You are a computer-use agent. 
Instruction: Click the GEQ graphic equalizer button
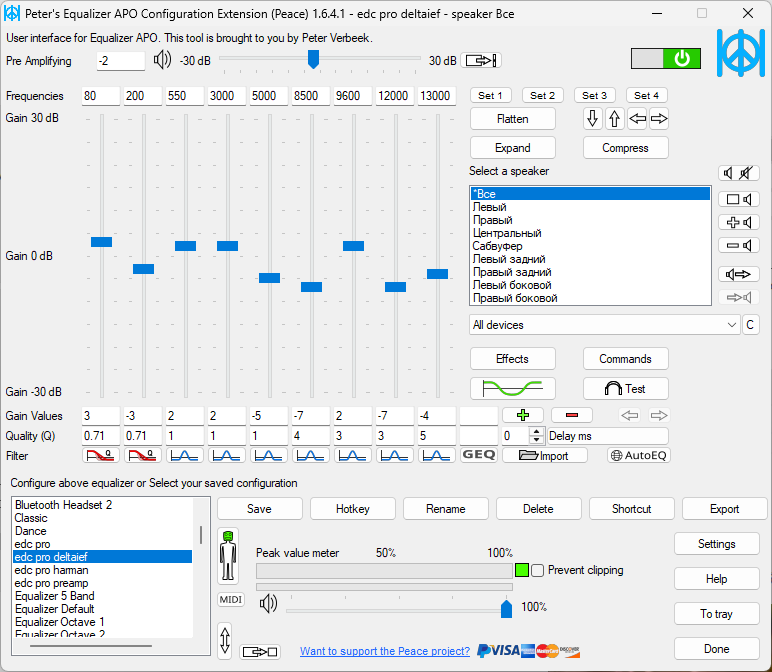[x=479, y=455]
